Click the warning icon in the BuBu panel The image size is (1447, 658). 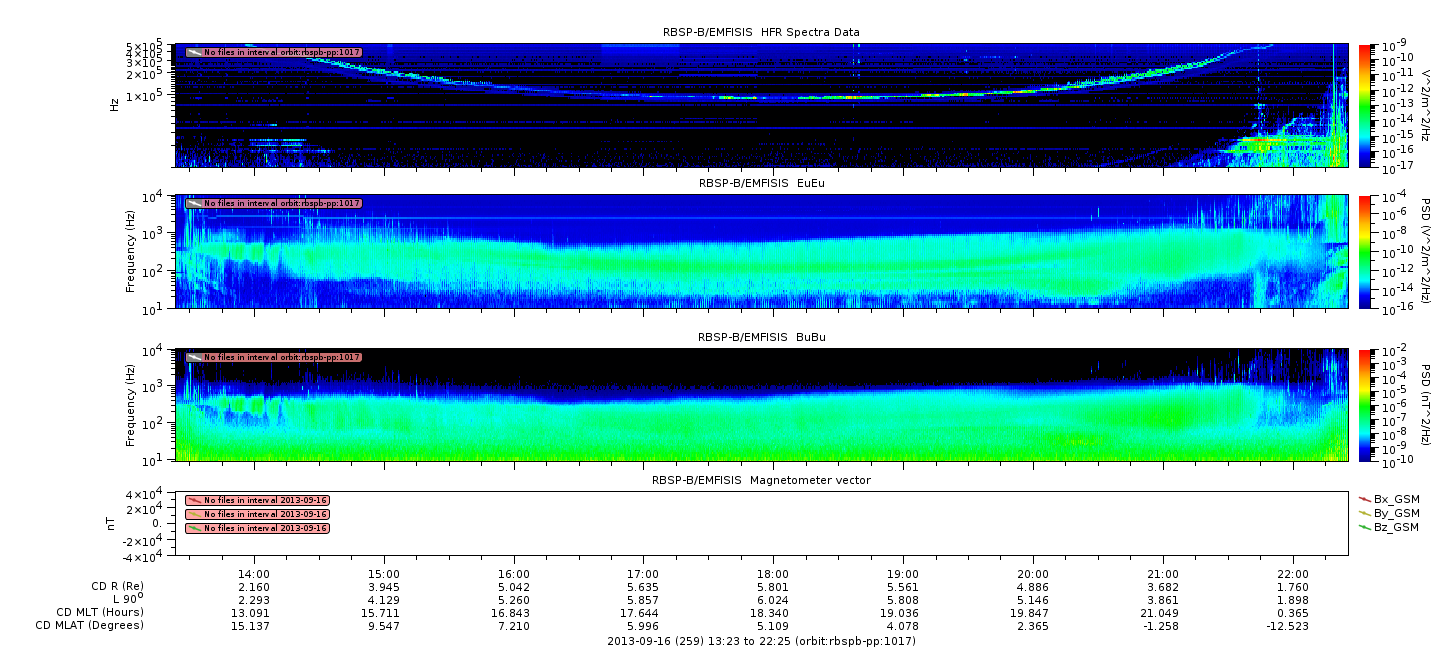194,357
